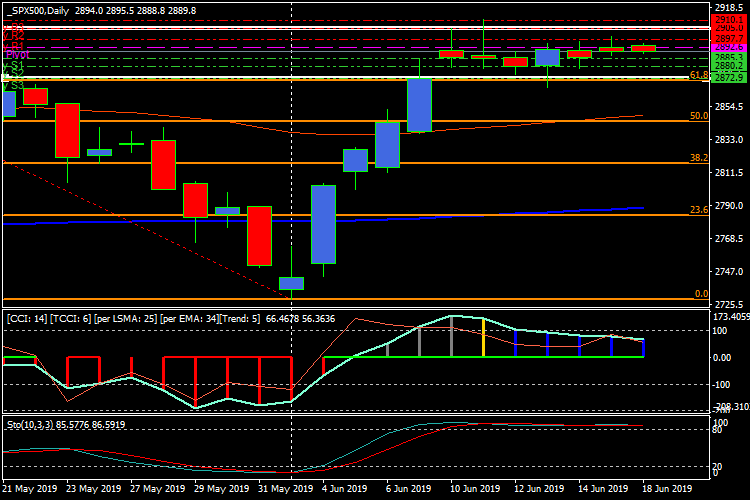Image resolution: width=750 pixels, height=500 pixels.
Task: Click the 20 stochastic scale value
Action: click(x=717, y=466)
